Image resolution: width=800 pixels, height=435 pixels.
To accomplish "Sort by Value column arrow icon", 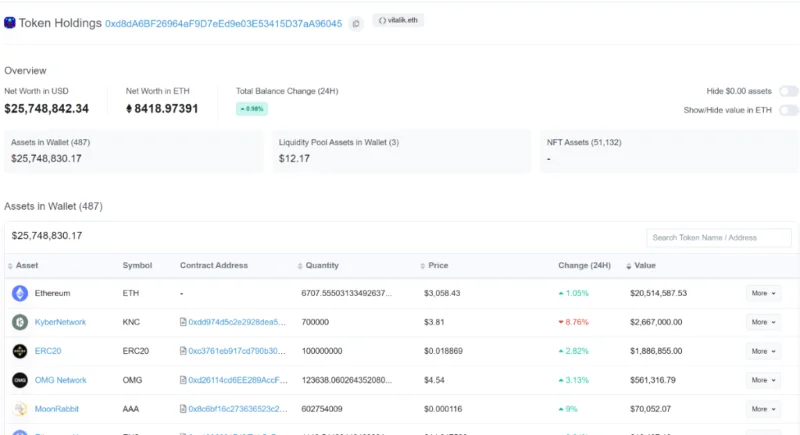I will [629, 266].
